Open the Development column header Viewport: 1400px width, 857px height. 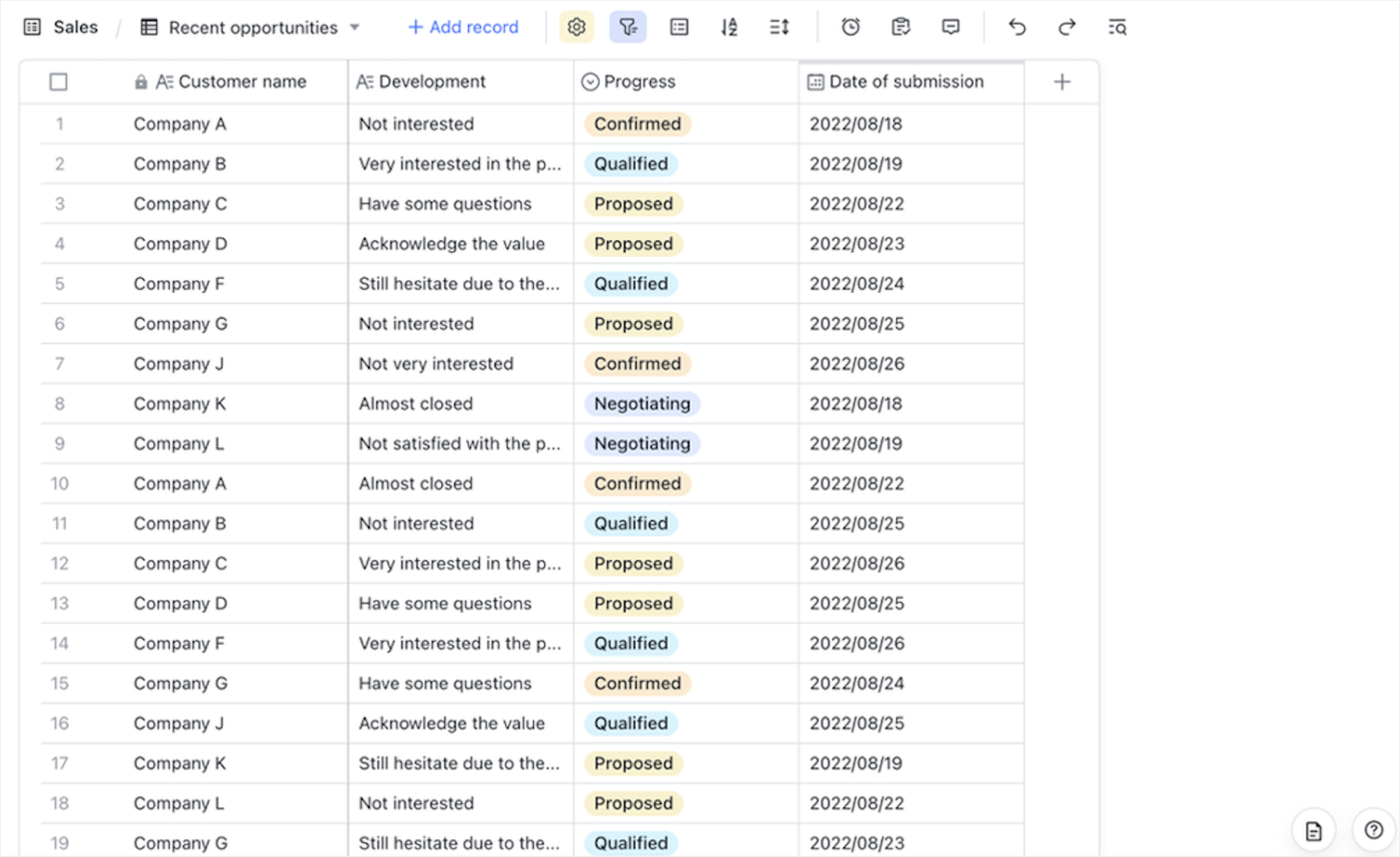pos(461,82)
